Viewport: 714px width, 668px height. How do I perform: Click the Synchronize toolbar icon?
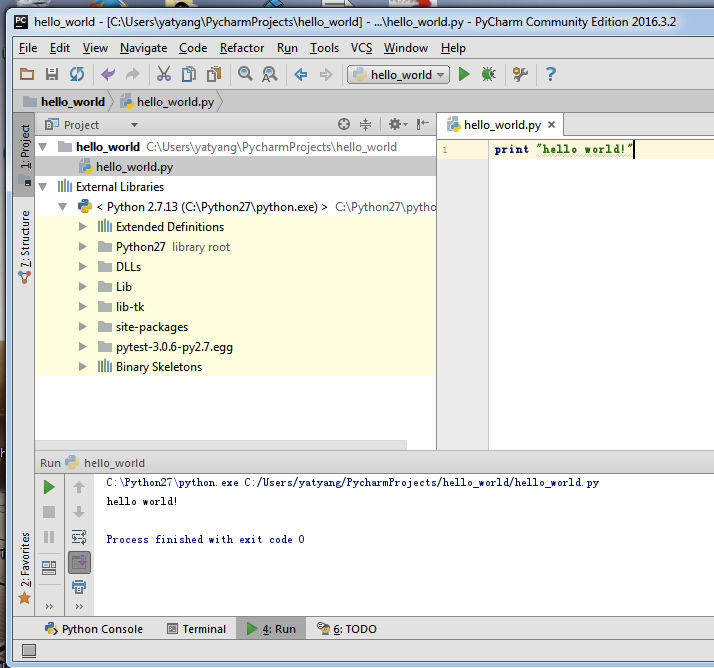point(77,74)
